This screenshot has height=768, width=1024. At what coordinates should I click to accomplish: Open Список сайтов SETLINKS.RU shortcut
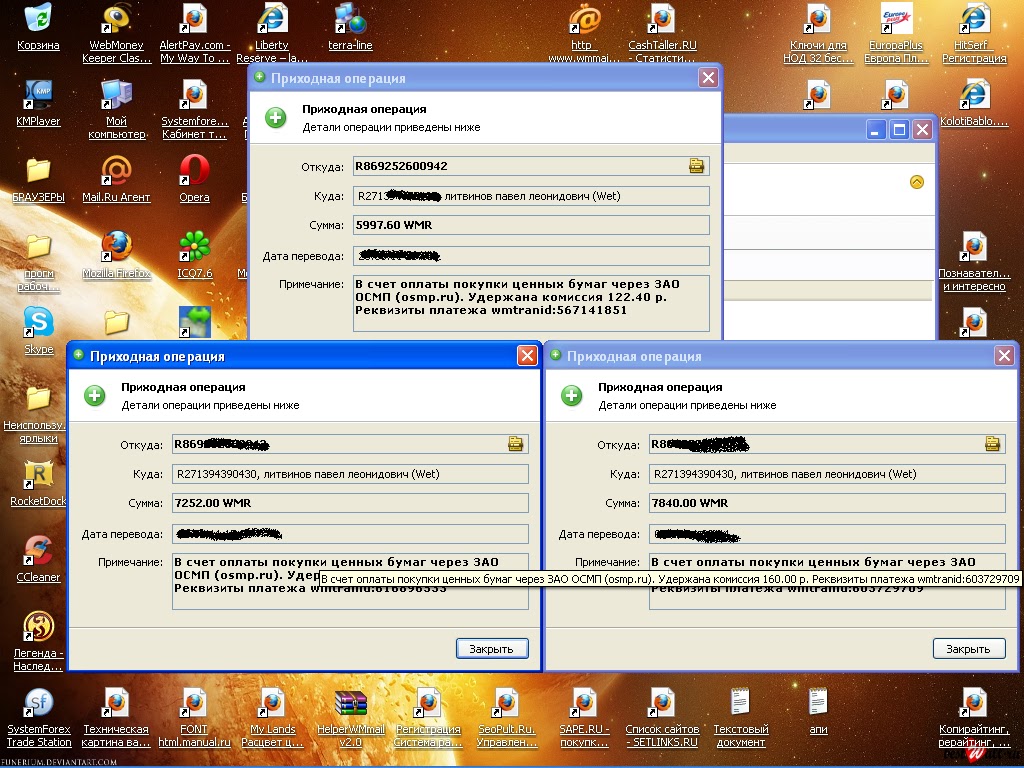(662, 718)
